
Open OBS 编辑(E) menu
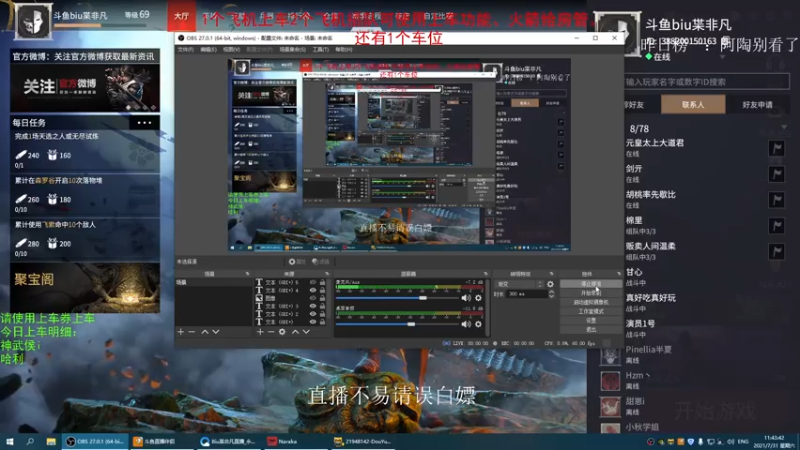click(x=208, y=49)
